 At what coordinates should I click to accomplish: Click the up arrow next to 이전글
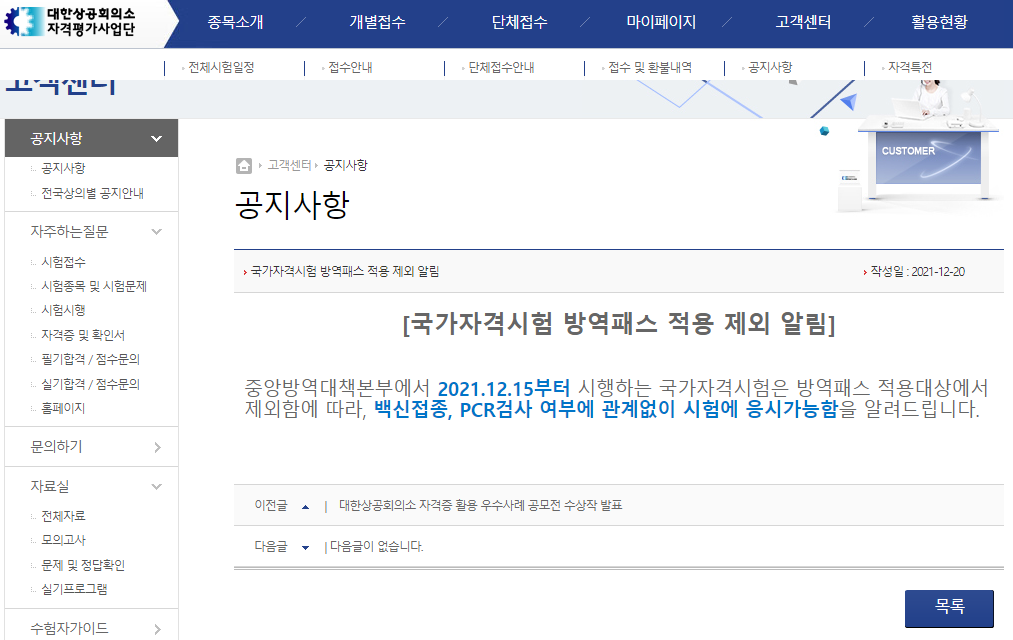coord(306,507)
